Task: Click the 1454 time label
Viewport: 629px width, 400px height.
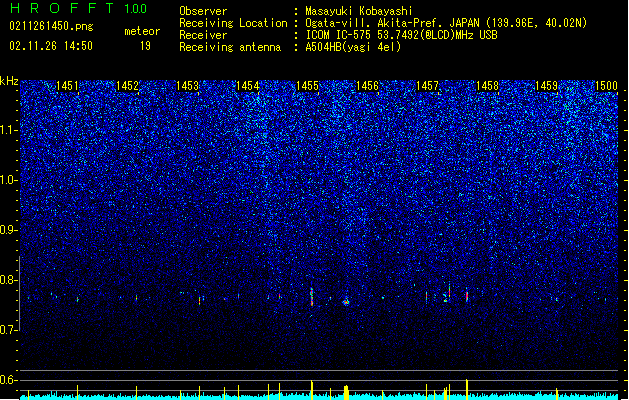Action: click(x=248, y=86)
